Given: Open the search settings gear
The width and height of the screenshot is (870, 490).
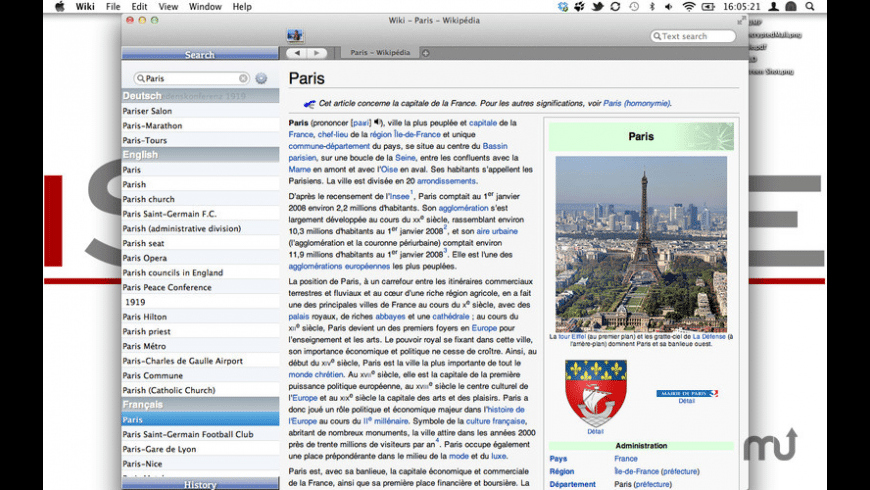Looking at the screenshot, I should [x=261, y=78].
